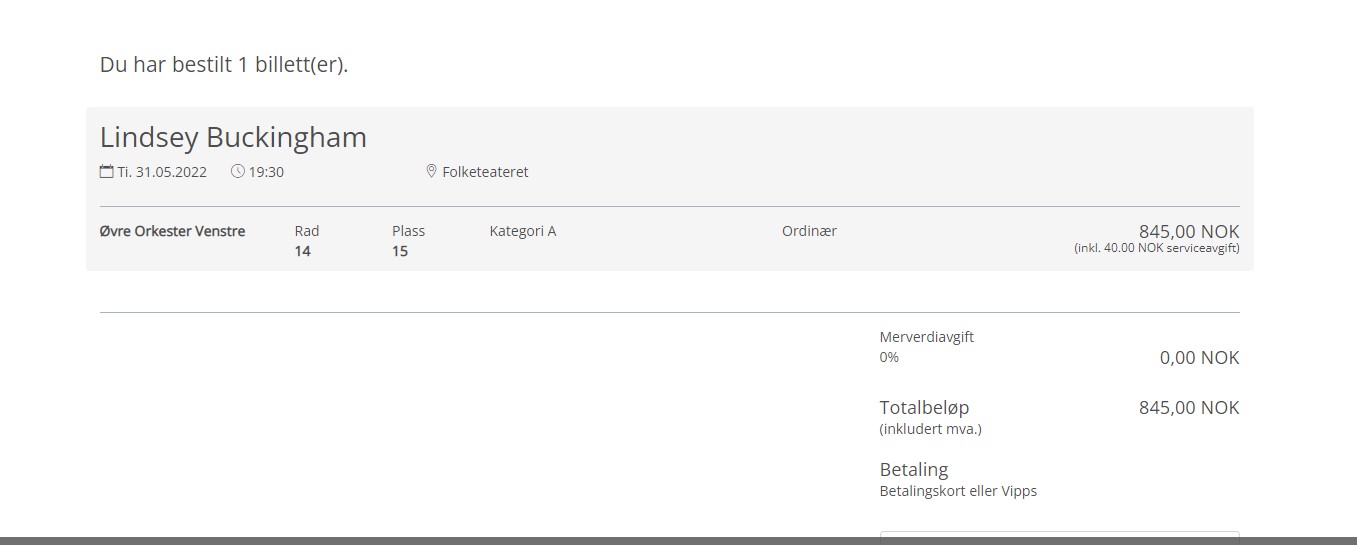Viewport: 1357px width, 545px height.
Task: Click the calendar icon before Ti. 31.05.2022
Action: pyautogui.click(x=107, y=171)
